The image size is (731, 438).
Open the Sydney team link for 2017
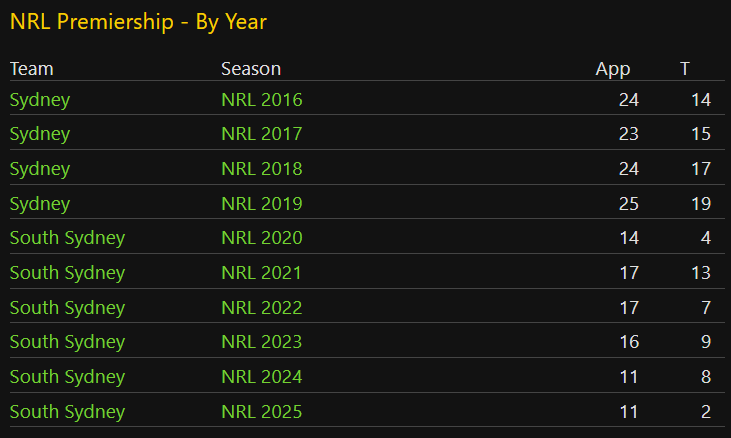tap(40, 134)
